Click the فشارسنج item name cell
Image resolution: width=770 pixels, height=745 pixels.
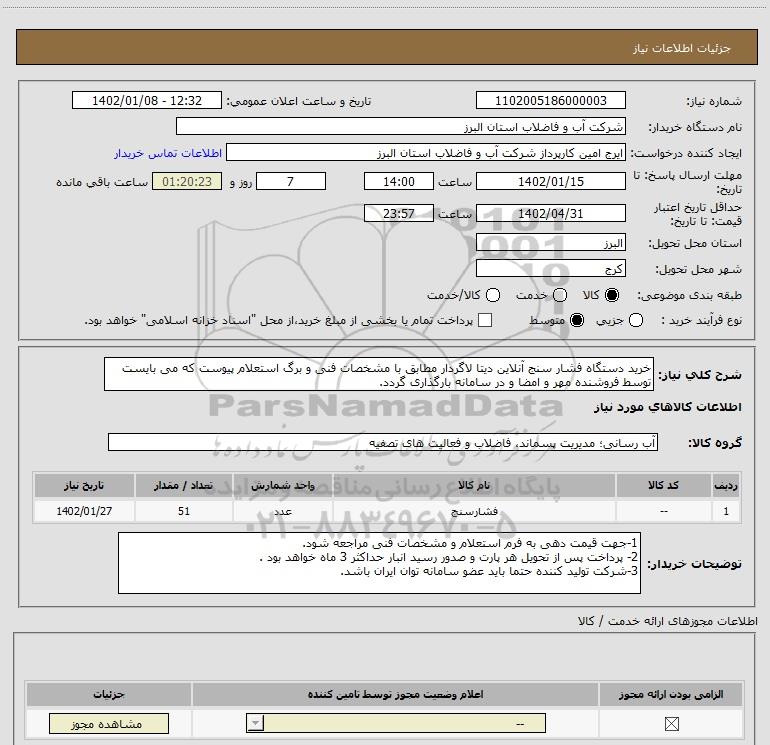click(x=474, y=511)
